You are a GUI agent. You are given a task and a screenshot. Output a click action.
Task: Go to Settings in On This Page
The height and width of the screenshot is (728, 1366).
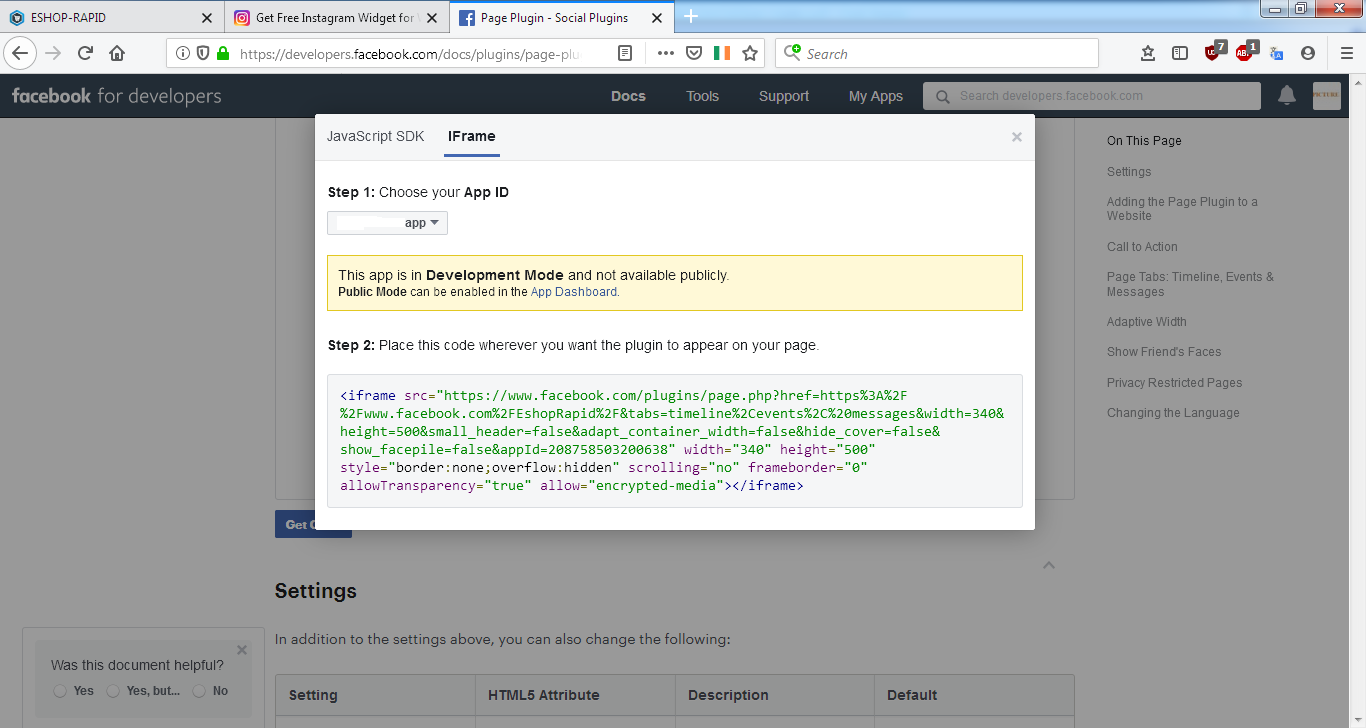point(1129,172)
